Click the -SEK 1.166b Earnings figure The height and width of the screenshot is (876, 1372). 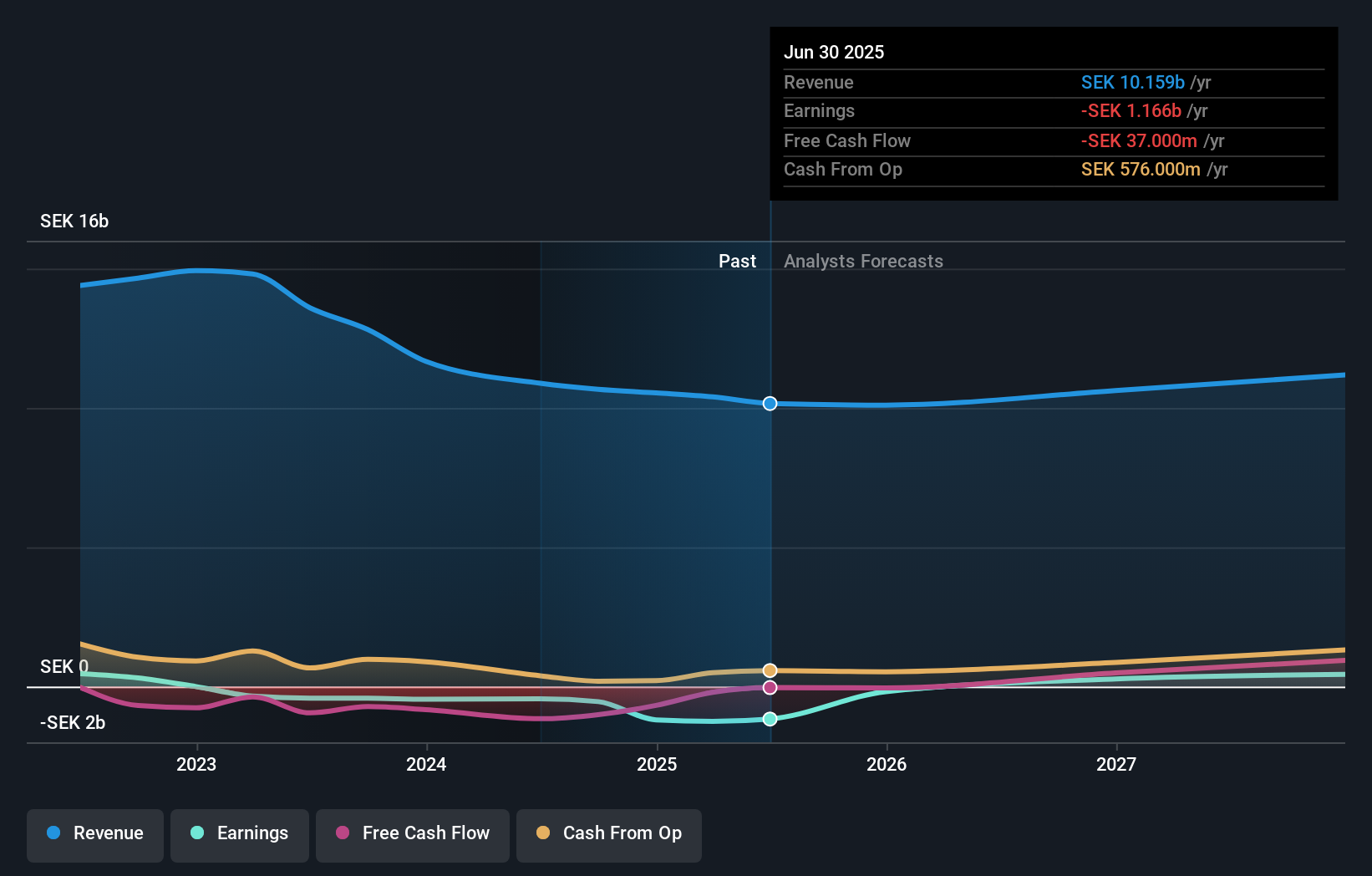pyautogui.click(x=1132, y=110)
